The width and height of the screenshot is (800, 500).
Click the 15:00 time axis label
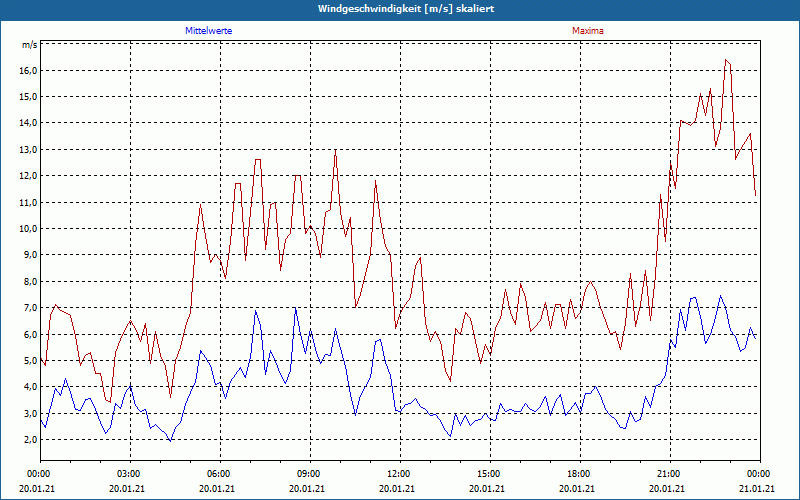click(490, 474)
